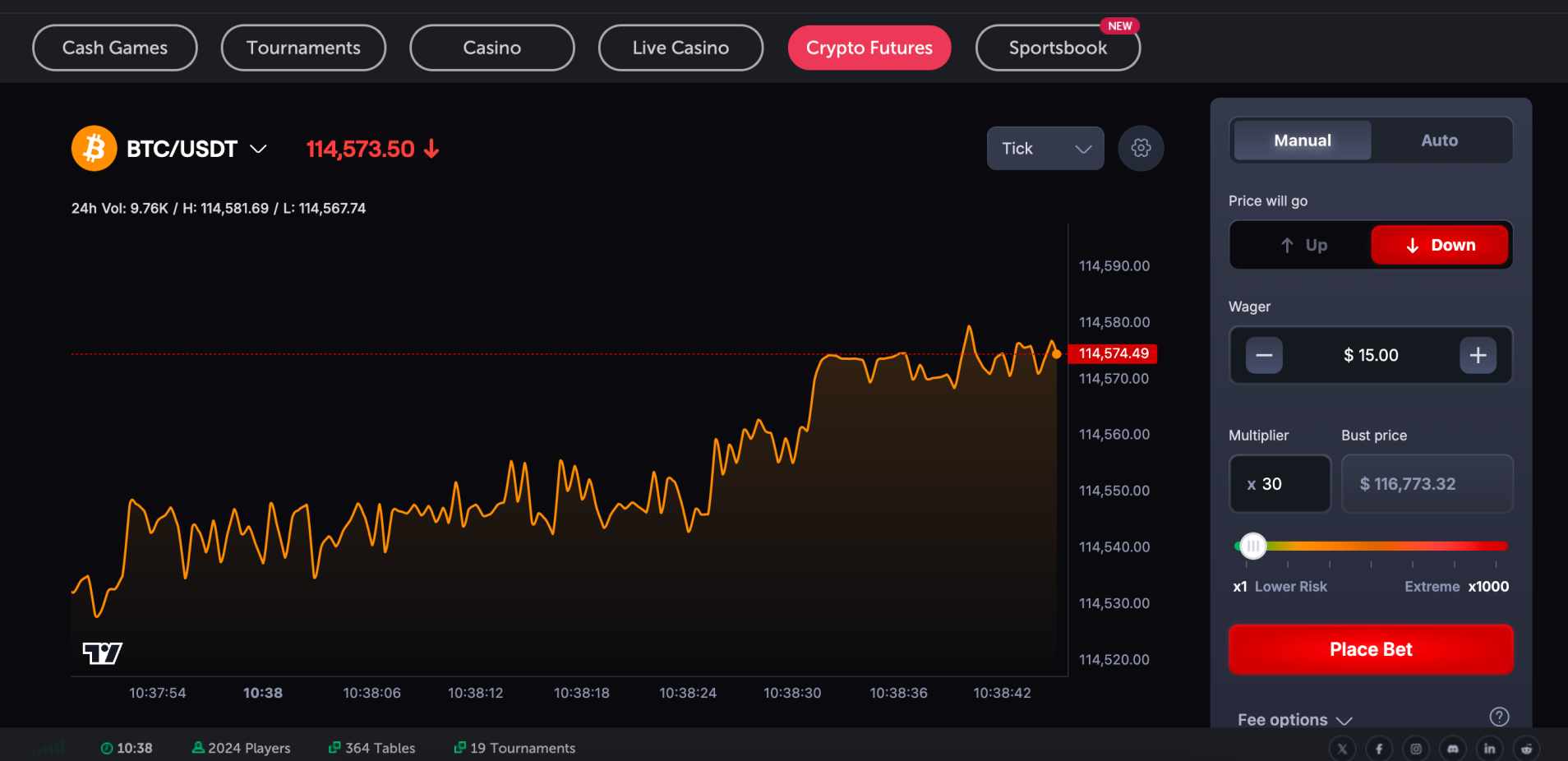The width and height of the screenshot is (1568, 761).
Task: Open the Discord community icon
Action: (1453, 748)
